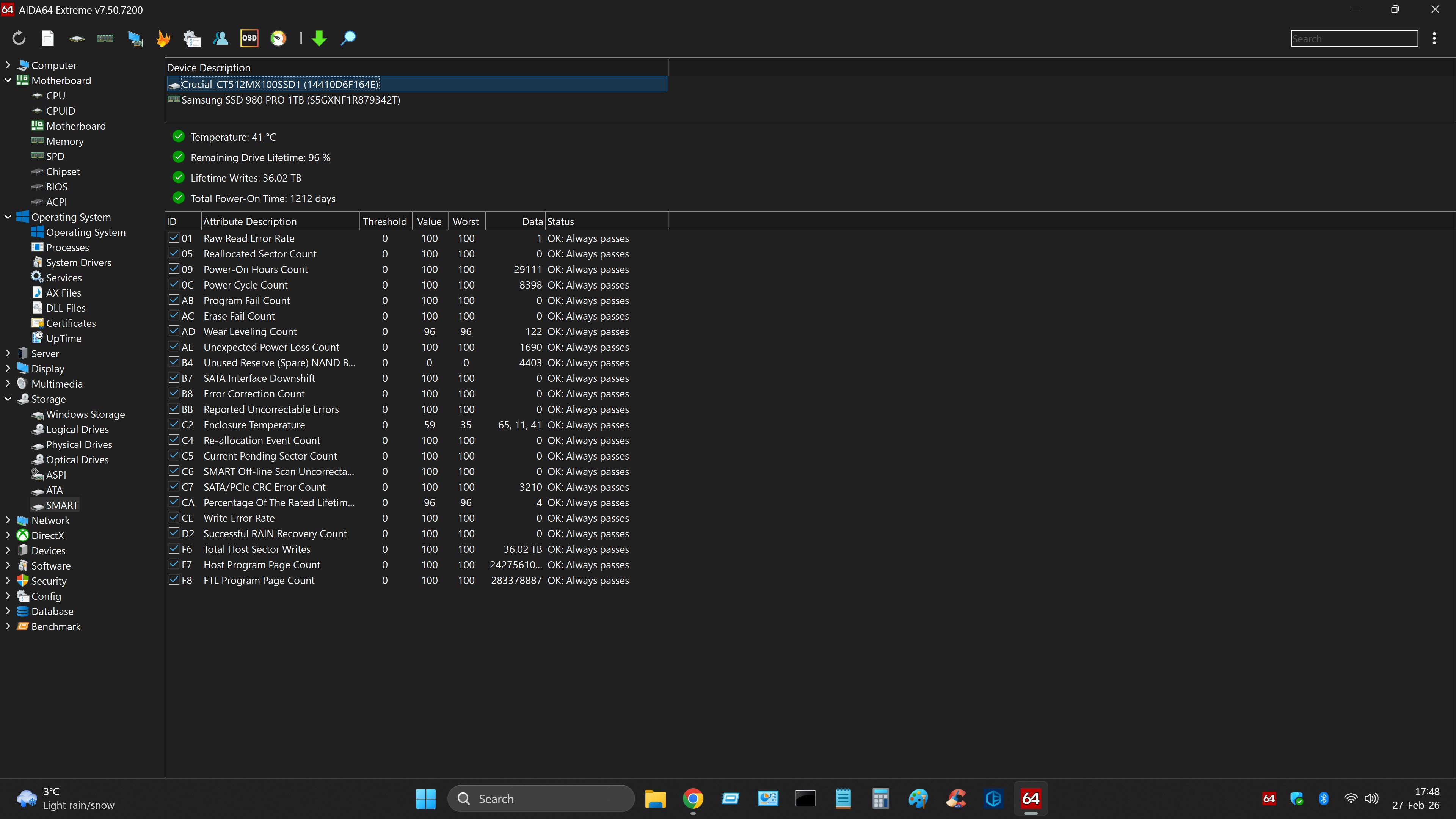The width and height of the screenshot is (1456, 819).
Task: Toggle the Total Host Sector Writes checkbox
Action: (174, 549)
